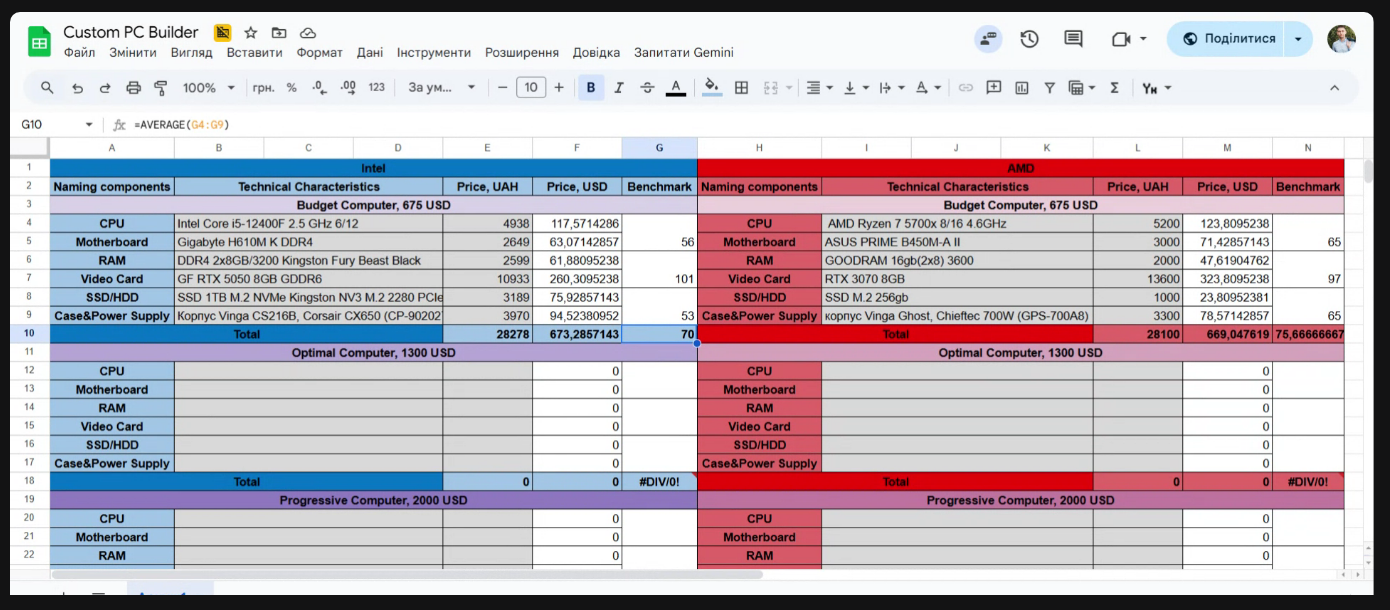Increase decimal places
This screenshot has width=1390, height=610.
coord(348,88)
